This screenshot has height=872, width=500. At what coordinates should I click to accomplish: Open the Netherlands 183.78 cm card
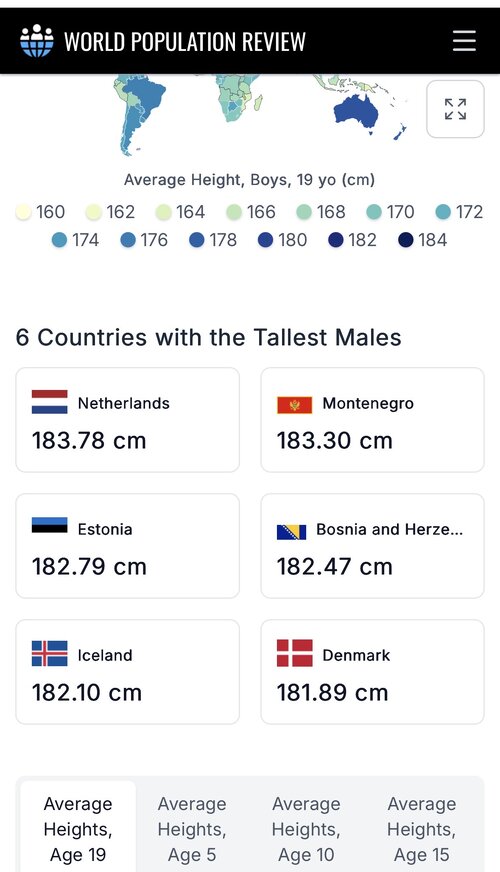127,420
